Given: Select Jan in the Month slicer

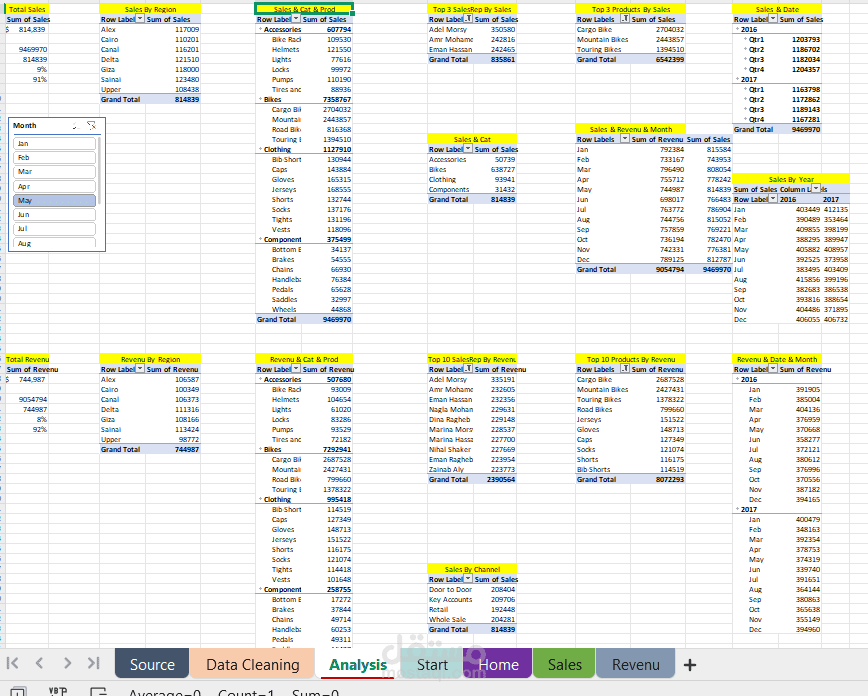Looking at the screenshot, I should pos(54,143).
